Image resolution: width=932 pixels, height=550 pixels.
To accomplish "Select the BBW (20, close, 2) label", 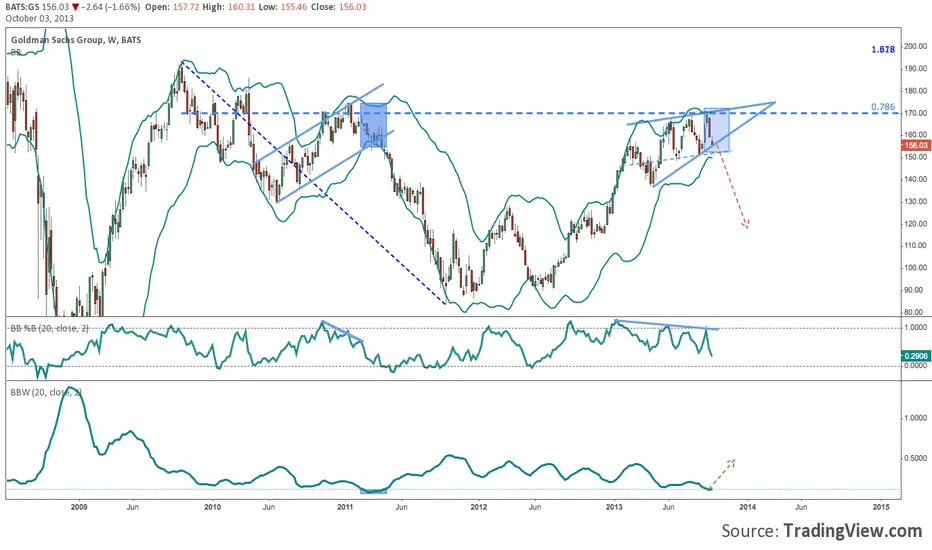I will (46, 392).
